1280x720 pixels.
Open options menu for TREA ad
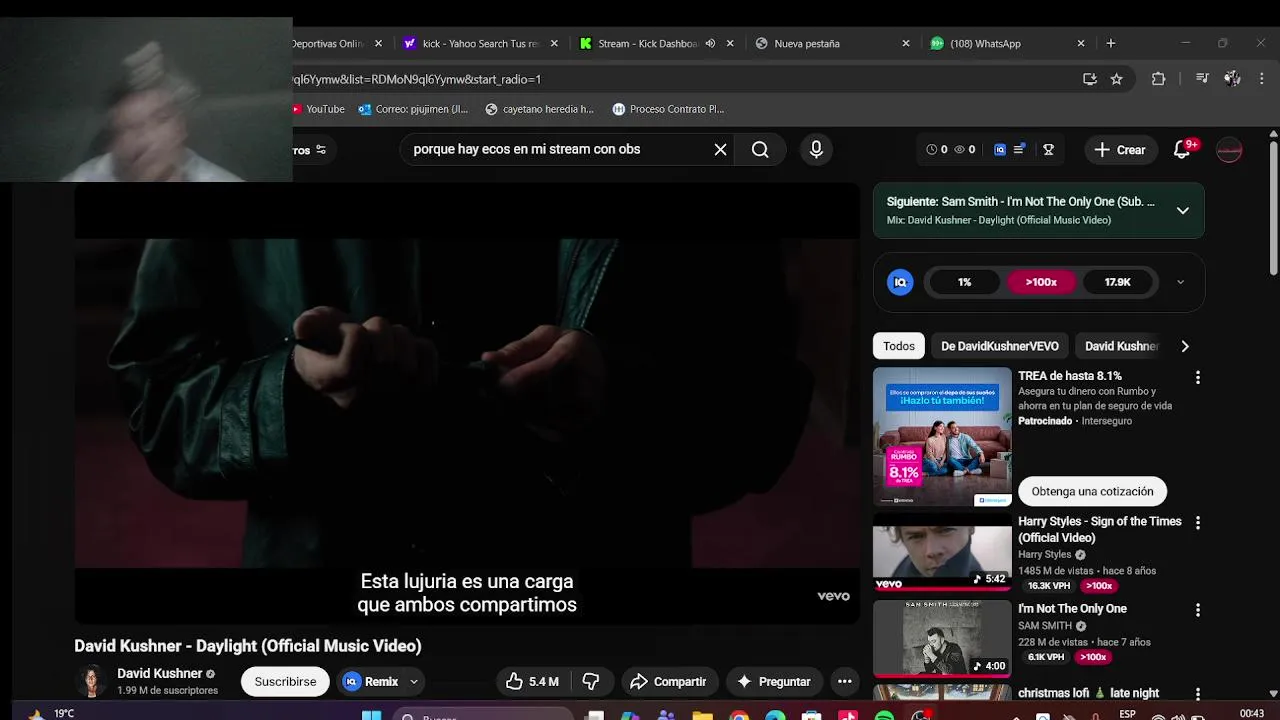coord(1197,378)
